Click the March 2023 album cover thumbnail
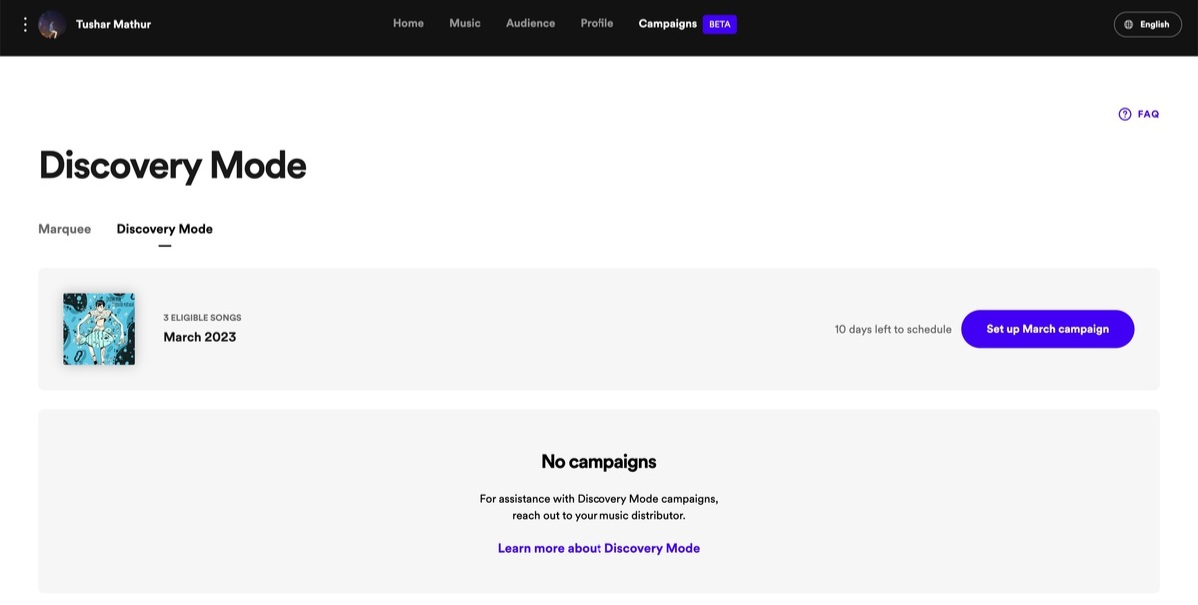This screenshot has height=605, width=1198. coord(99,329)
